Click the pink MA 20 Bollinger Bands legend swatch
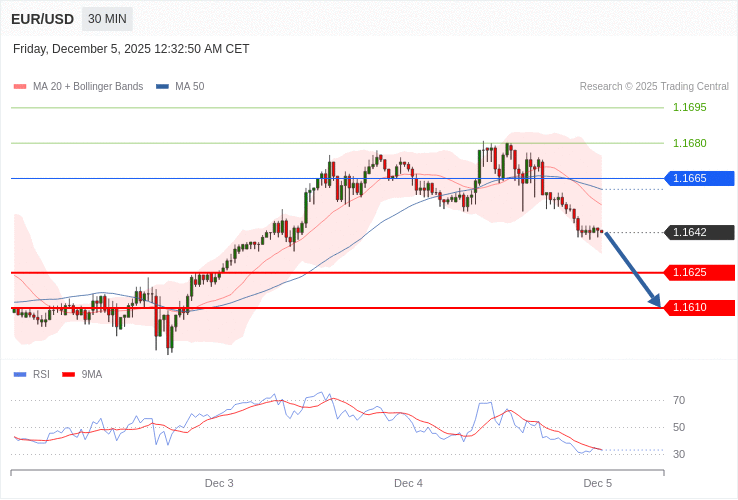Image resolution: width=738 pixels, height=500 pixels. tap(19, 87)
